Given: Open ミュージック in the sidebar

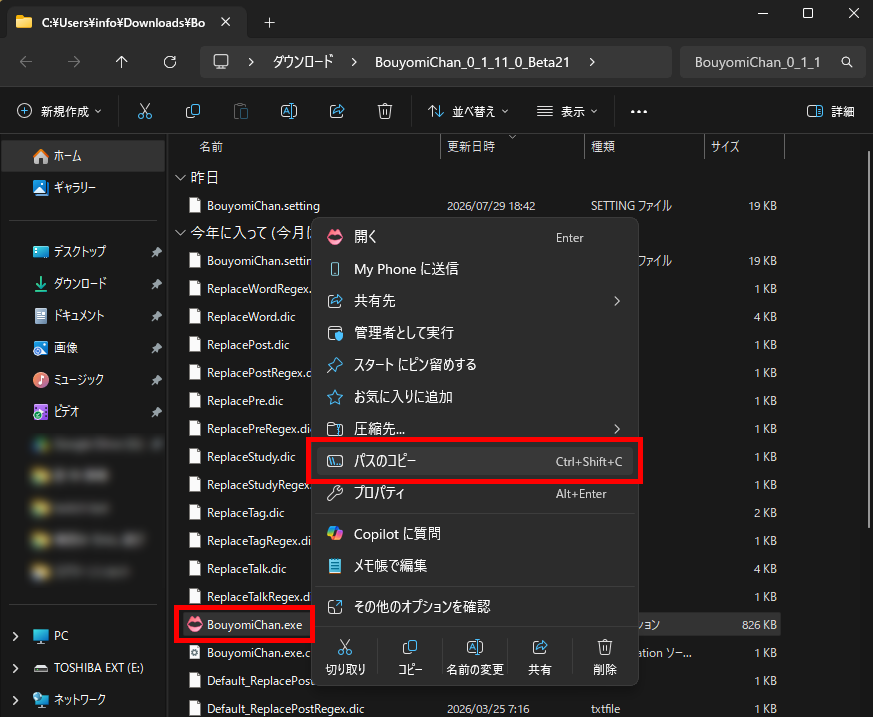Looking at the screenshot, I should 84,380.
